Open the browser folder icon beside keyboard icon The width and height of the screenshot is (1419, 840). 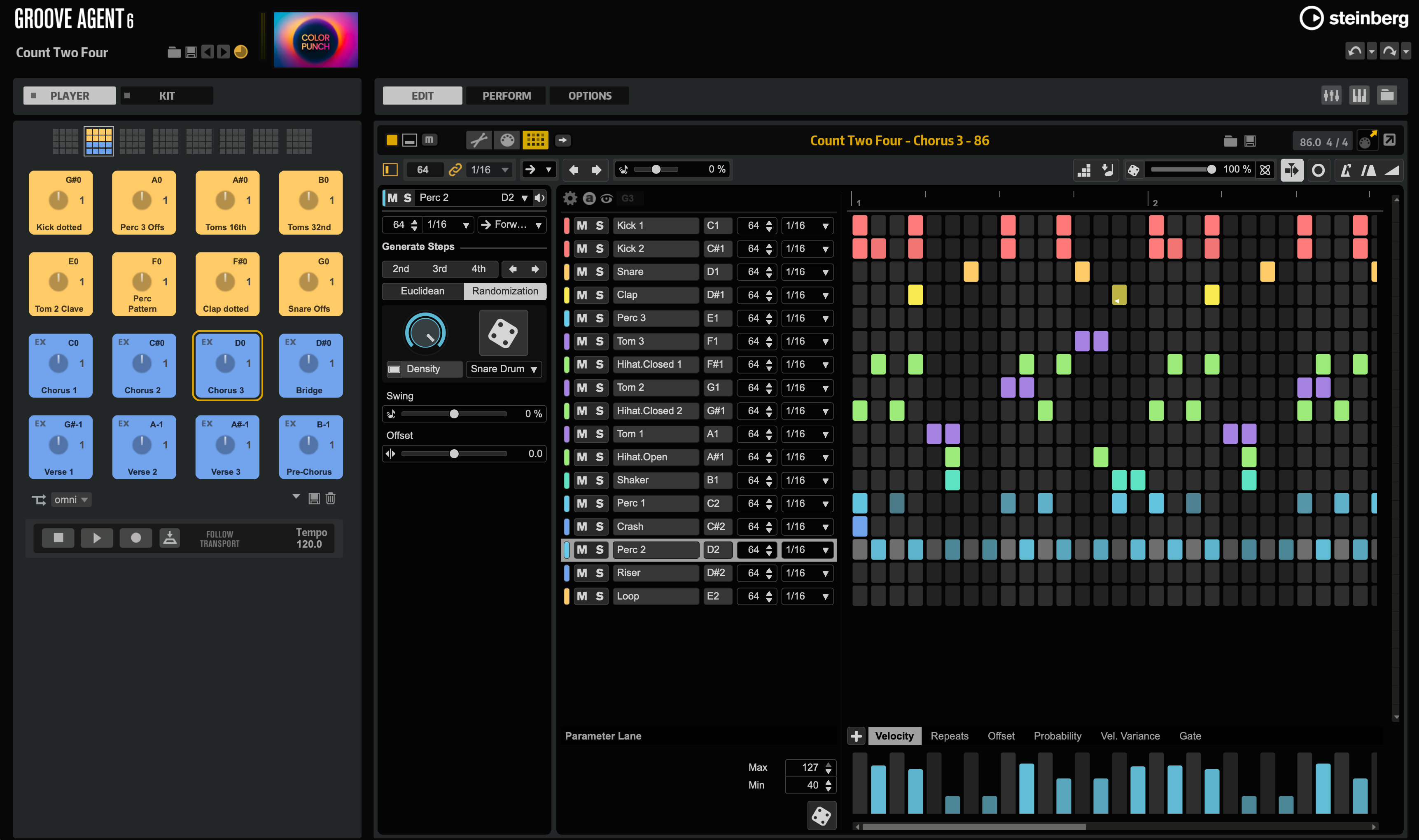point(1386,96)
